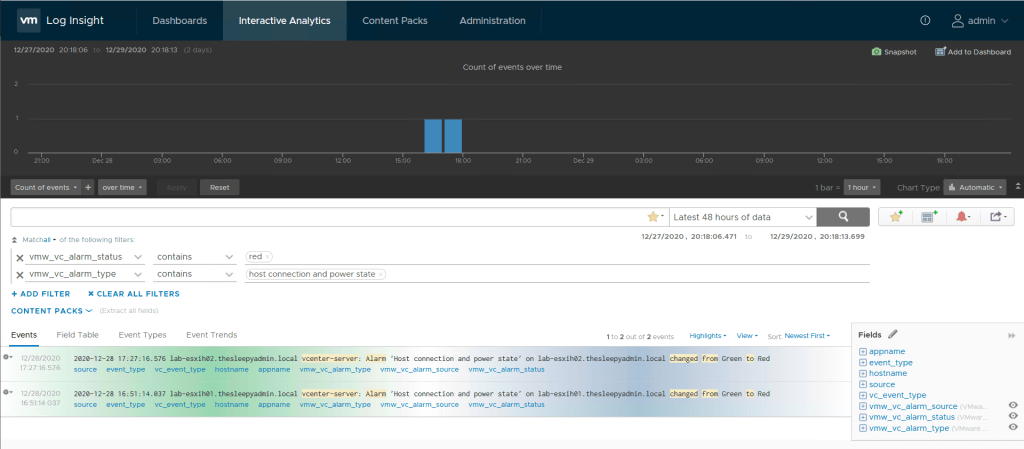Open the share/export icon menu
1024x449 pixels.
[996, 217]
